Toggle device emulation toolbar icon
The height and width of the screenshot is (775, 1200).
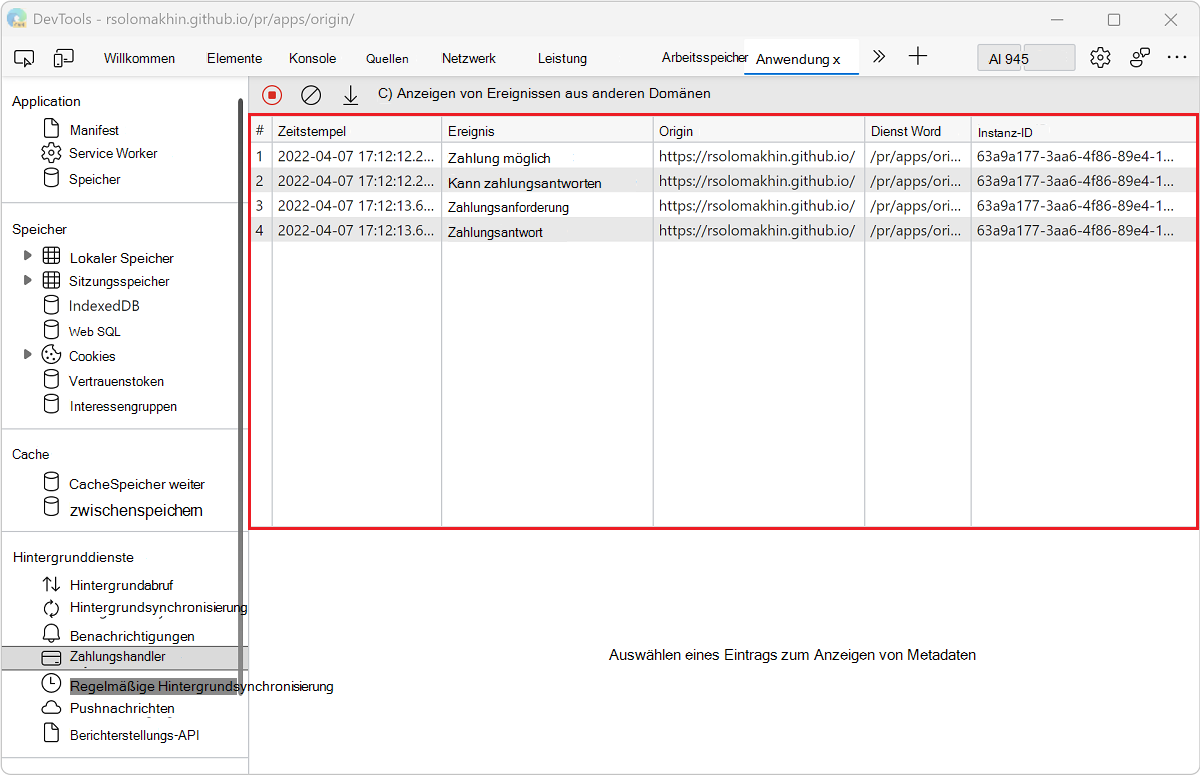click(64, 58)
